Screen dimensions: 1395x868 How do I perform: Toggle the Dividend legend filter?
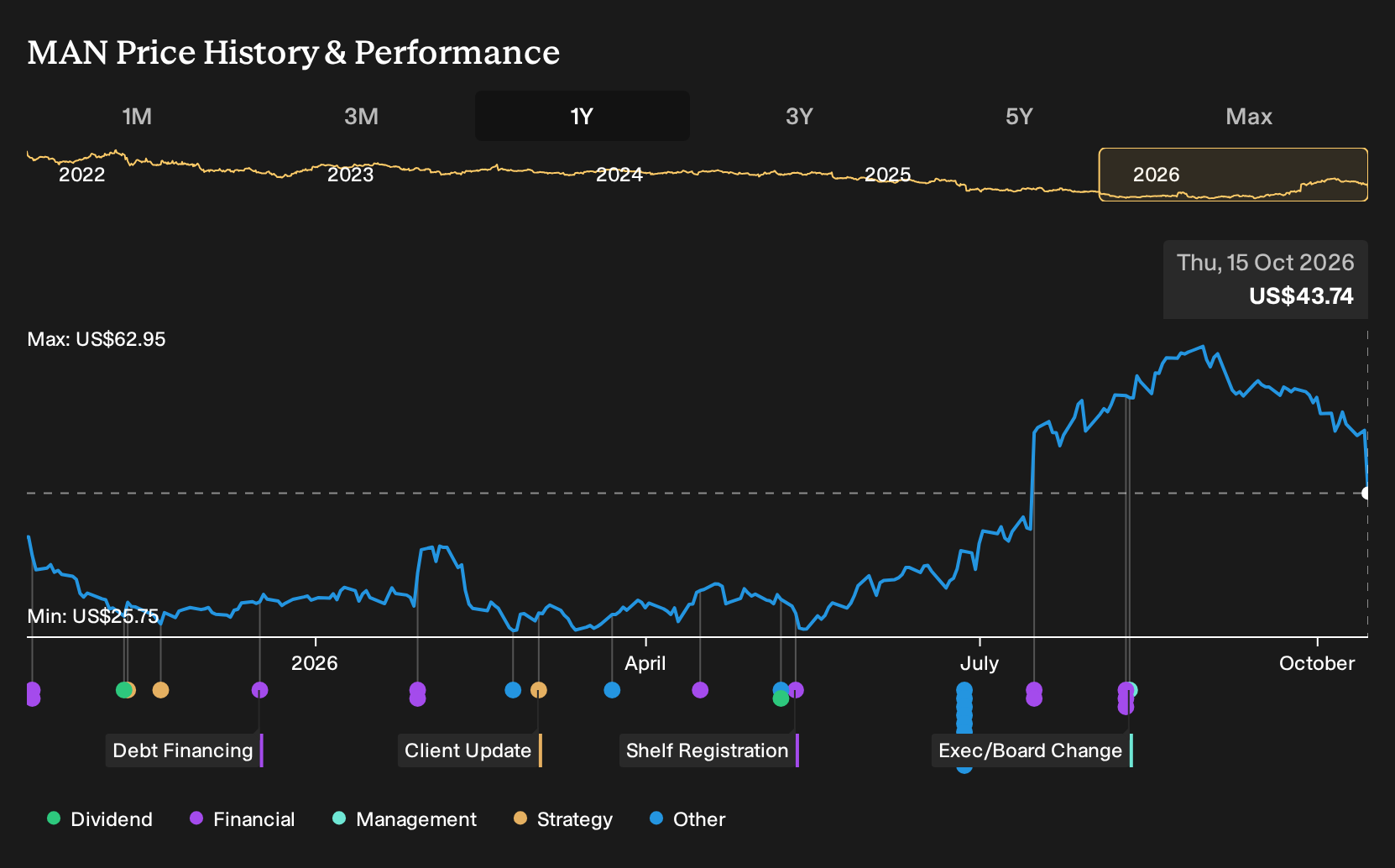(100, 819)
